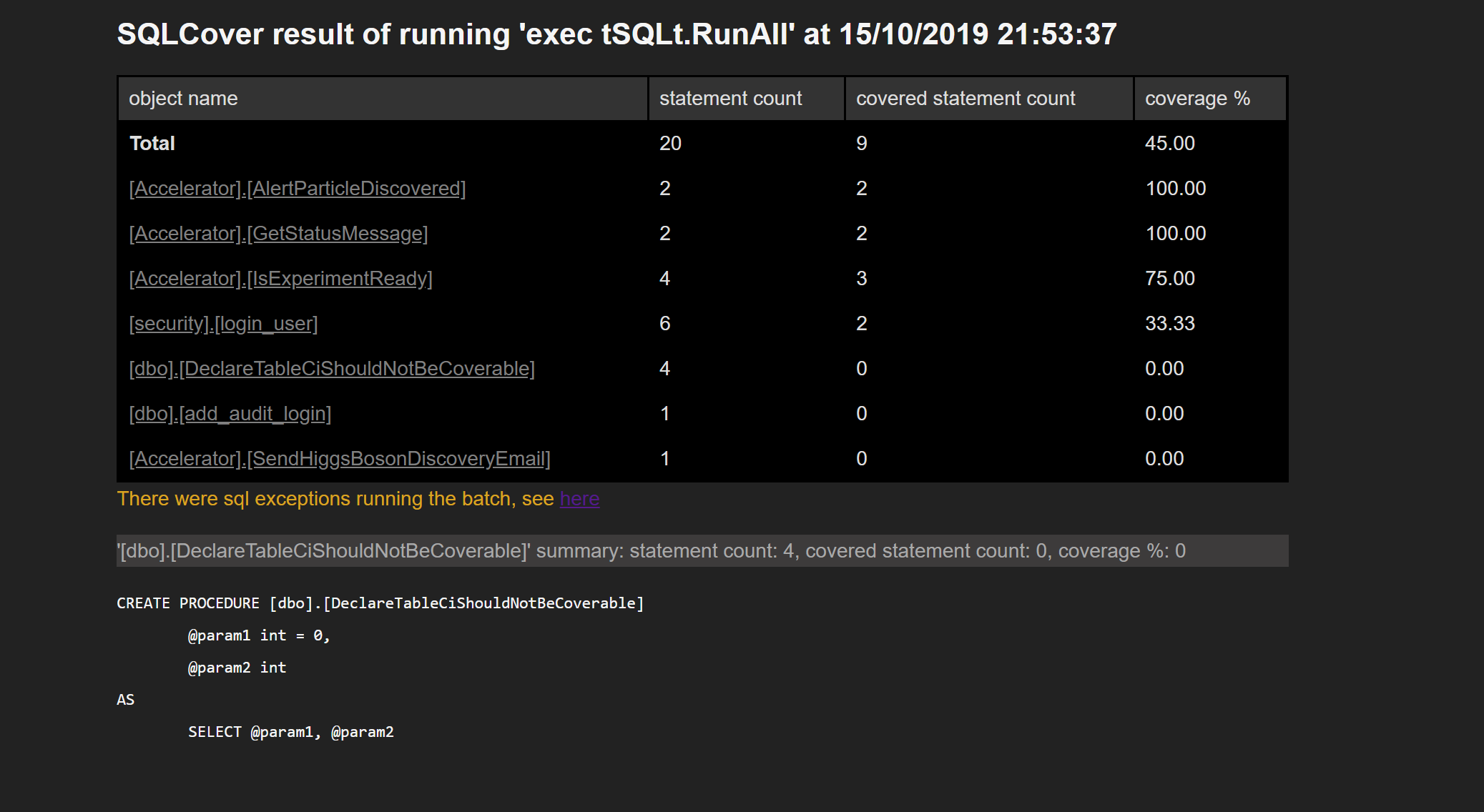Click statement count 4 in IsExperimentReady row
The image size is (1484, 812).
point(665,279)
